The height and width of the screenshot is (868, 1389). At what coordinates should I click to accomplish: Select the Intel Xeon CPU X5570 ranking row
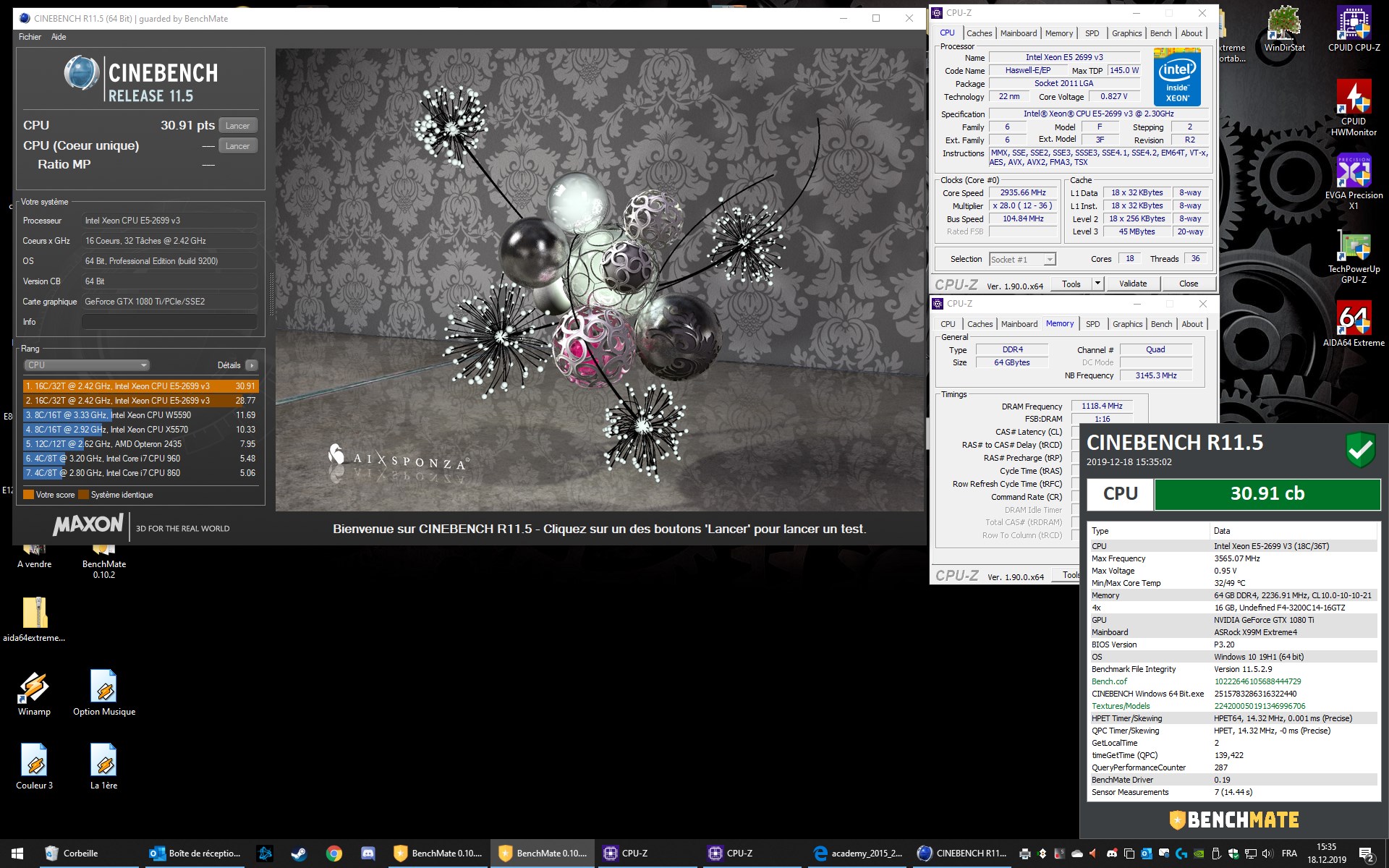(x=140, y=430)
